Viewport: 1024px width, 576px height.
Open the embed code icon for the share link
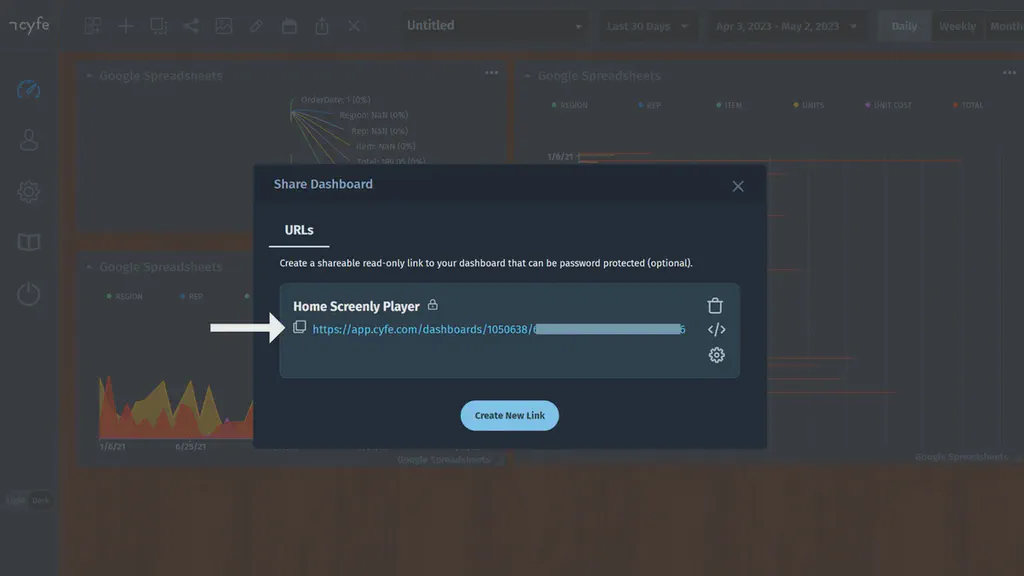tap(716, 329)
